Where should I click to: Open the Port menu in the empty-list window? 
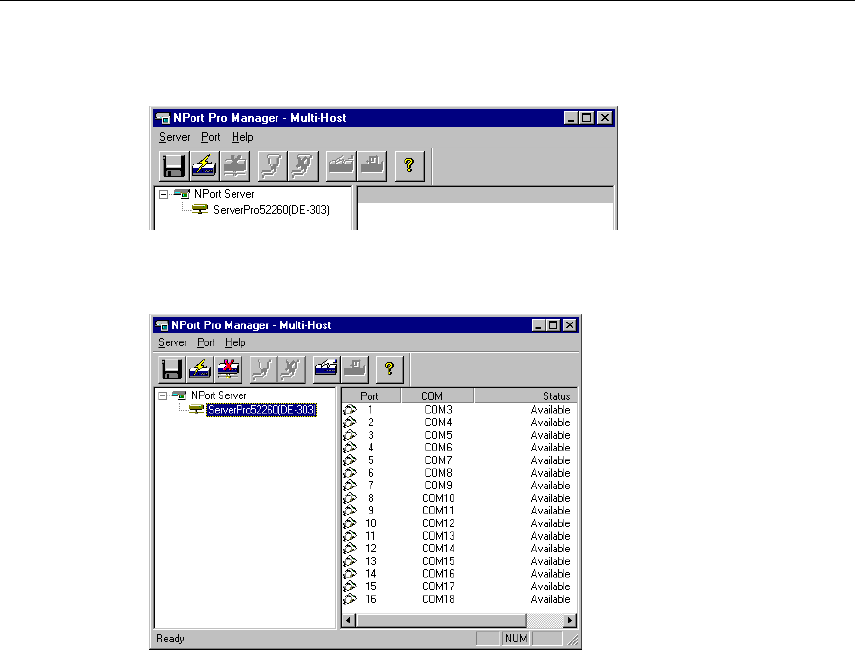click(x=210, y=137)
